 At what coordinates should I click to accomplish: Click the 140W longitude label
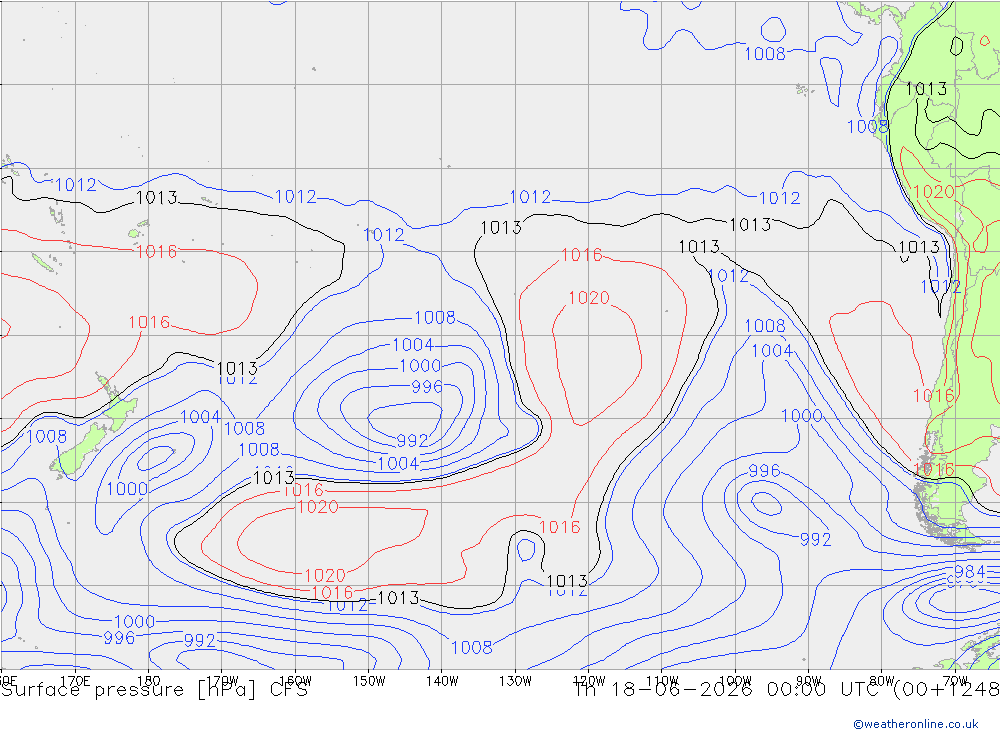[442, 681]
